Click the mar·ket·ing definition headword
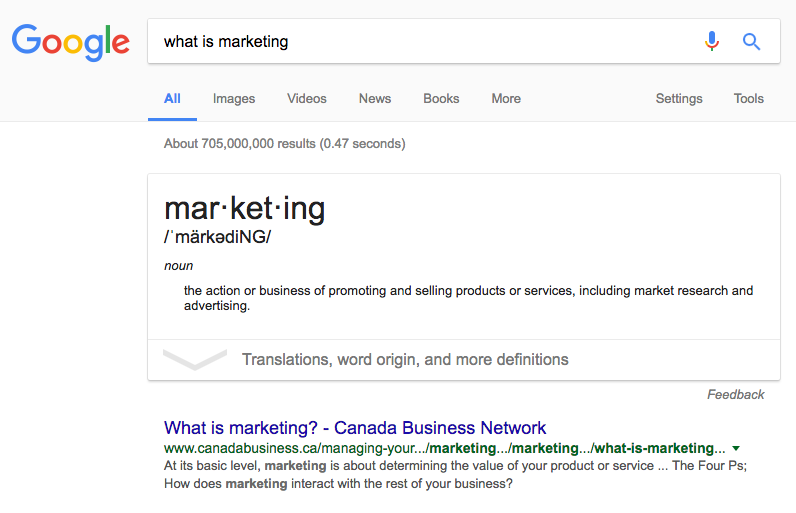 tap(244, 209)
